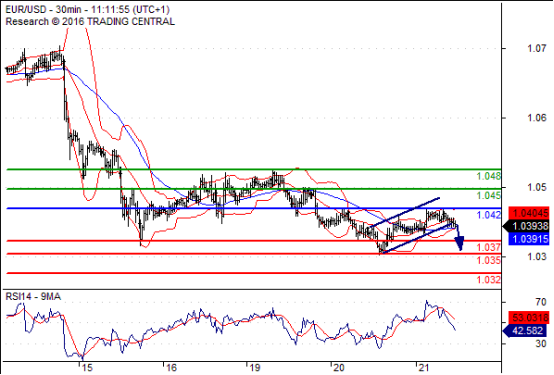Image resolution: width=554 pixels, height=375 pixels.
Task: Click the EUR/USD - 30min chart title
Action: 88,9
